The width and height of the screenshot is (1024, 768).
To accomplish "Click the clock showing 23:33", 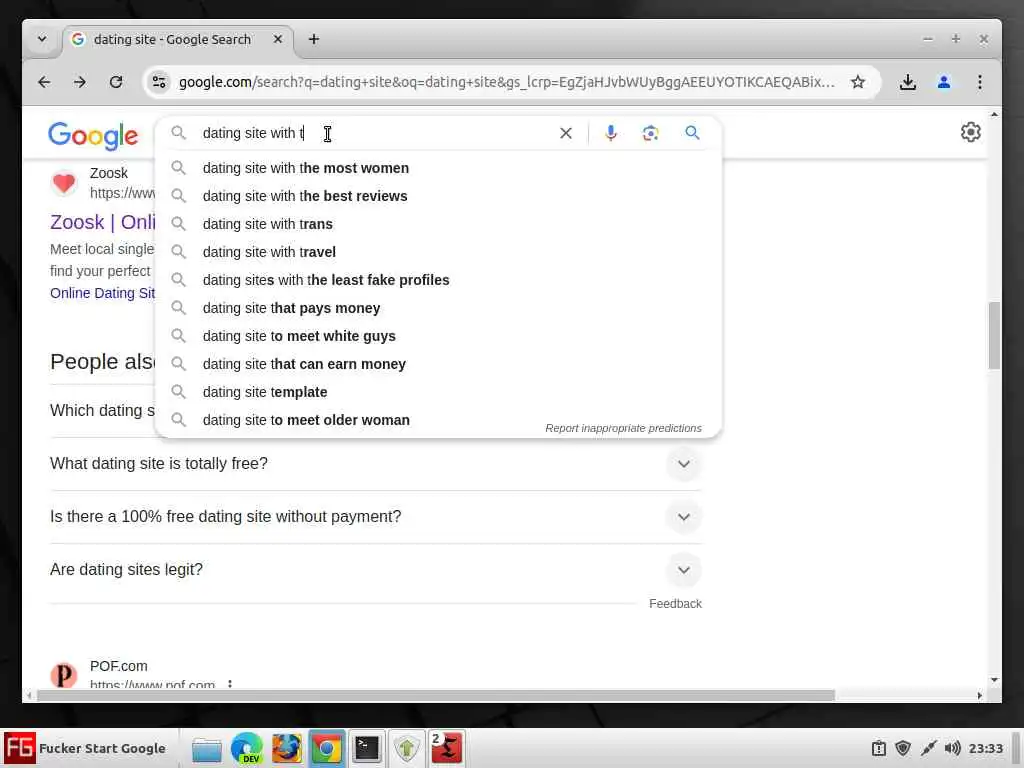I will click(985, 748).
